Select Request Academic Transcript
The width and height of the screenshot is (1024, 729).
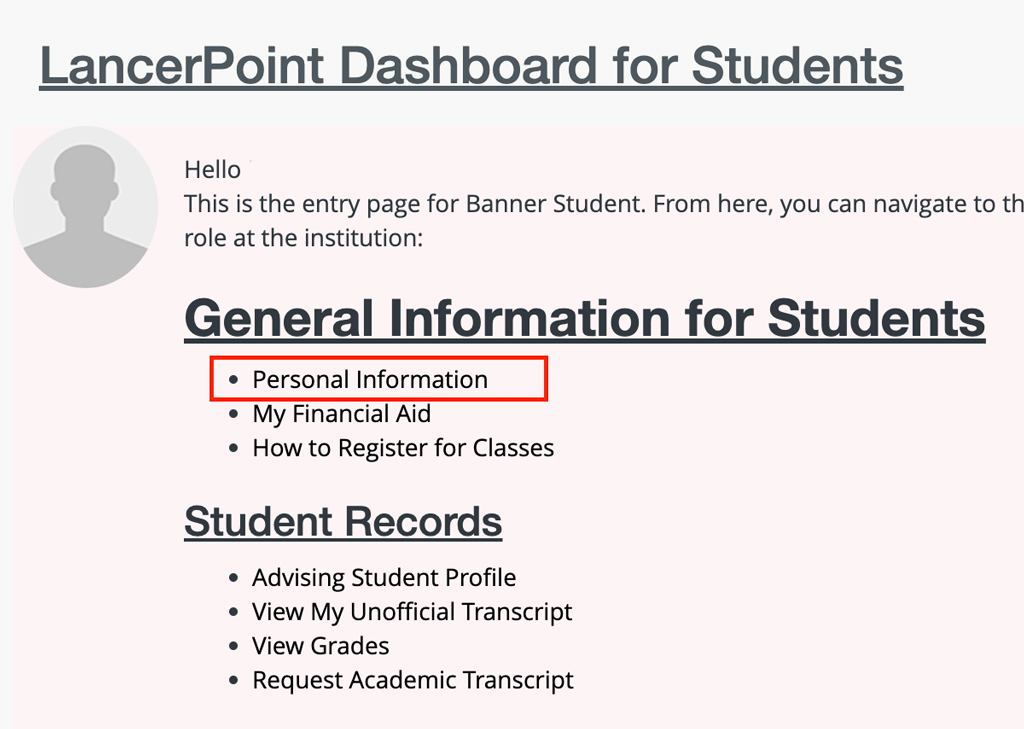pyautogui.click(x=413, y=681)
